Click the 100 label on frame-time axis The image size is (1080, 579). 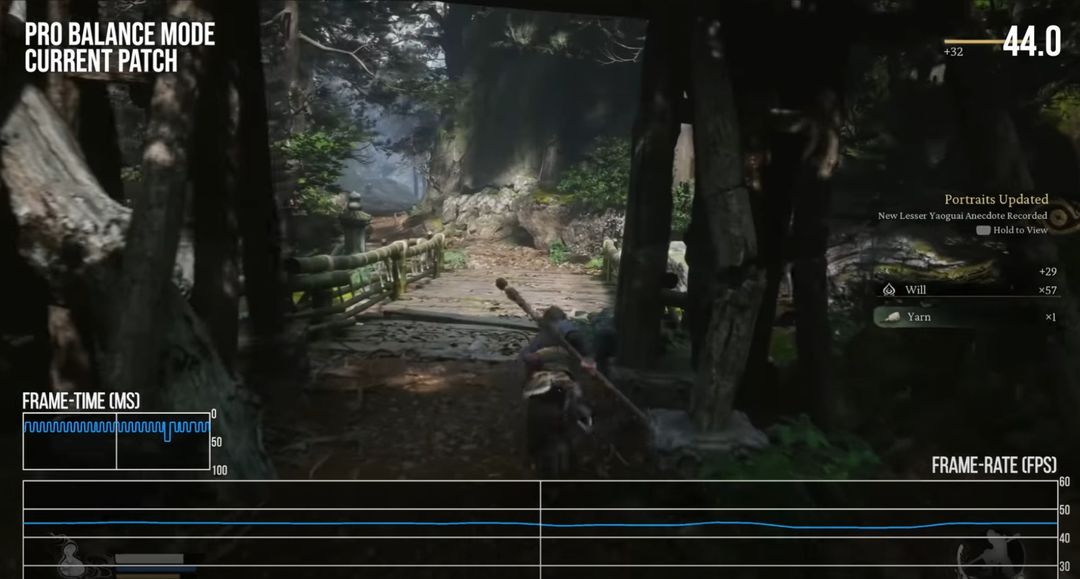coord(220,470)
